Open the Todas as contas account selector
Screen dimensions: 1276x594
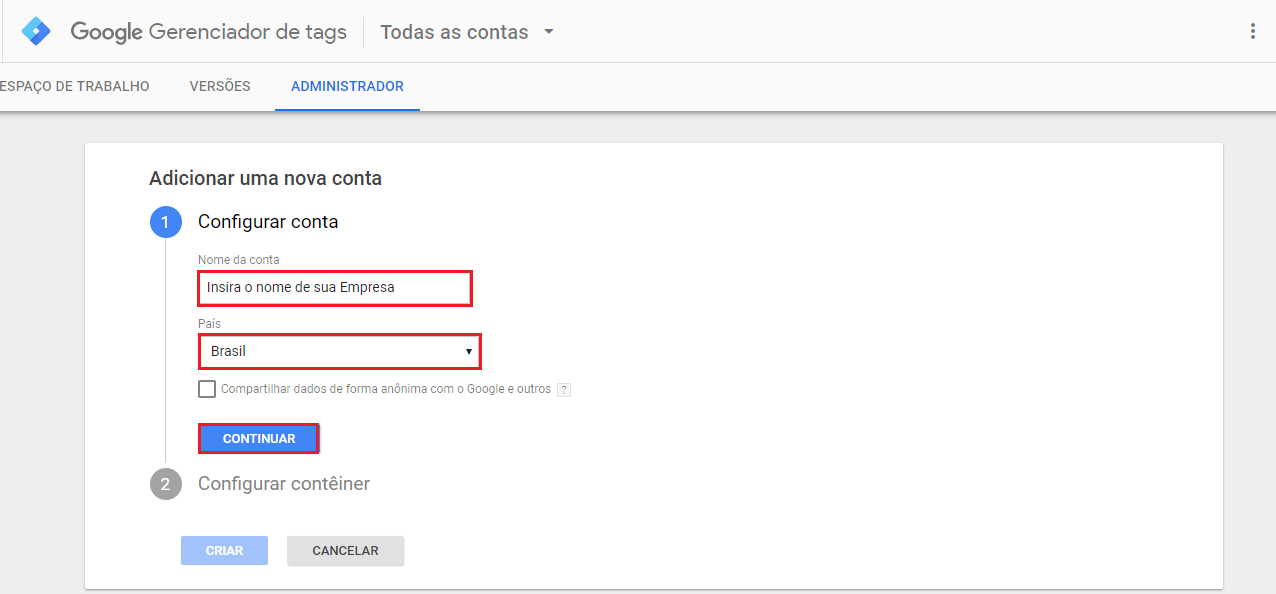(467, 32)
